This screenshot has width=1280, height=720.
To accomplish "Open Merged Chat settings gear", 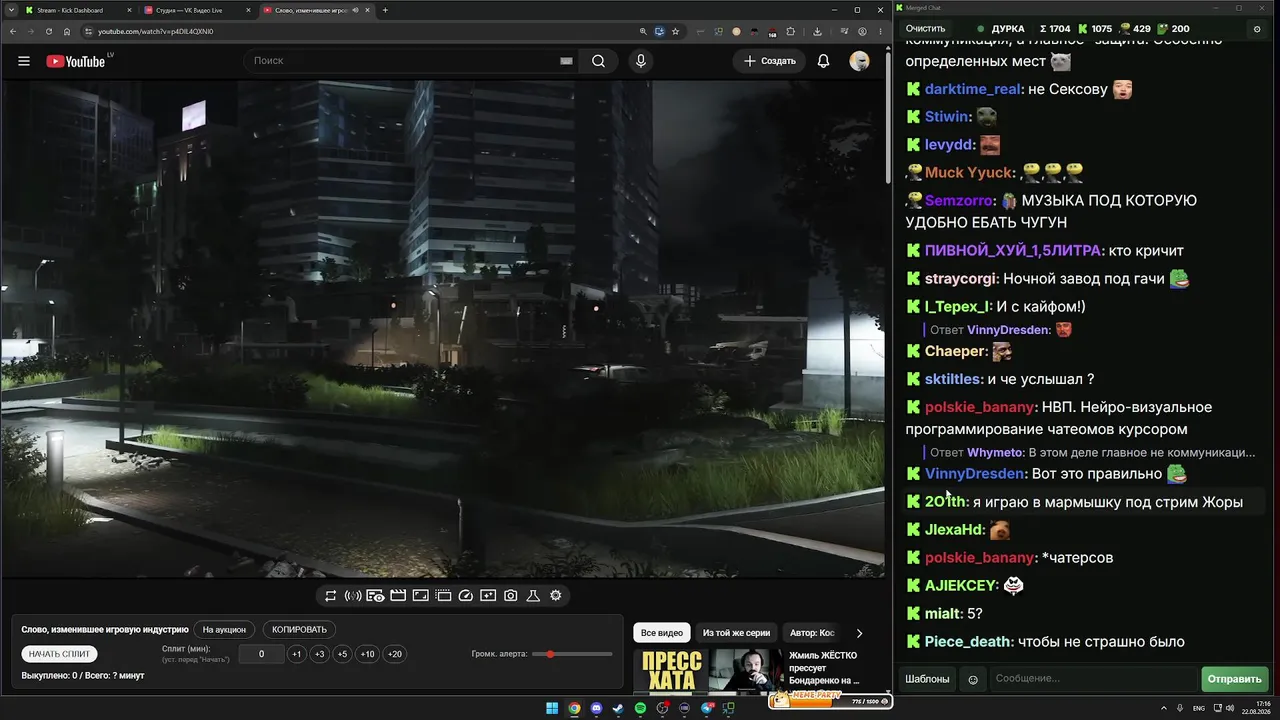I will [1257, 29].
